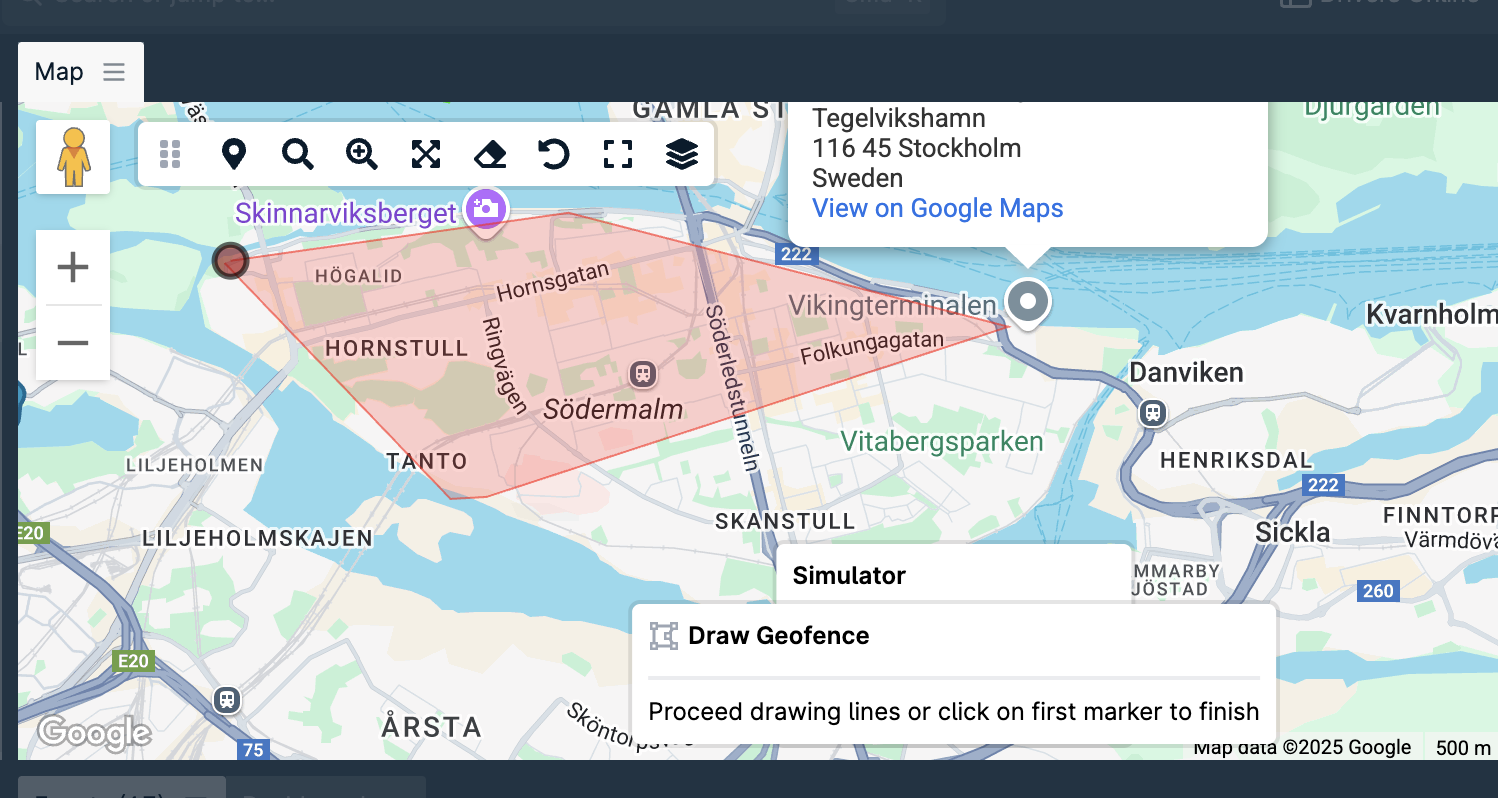This screenshot has width=1498, height=798.
Task: Click the Skinnarviksberget camera point icon
Action: [486, 209]
